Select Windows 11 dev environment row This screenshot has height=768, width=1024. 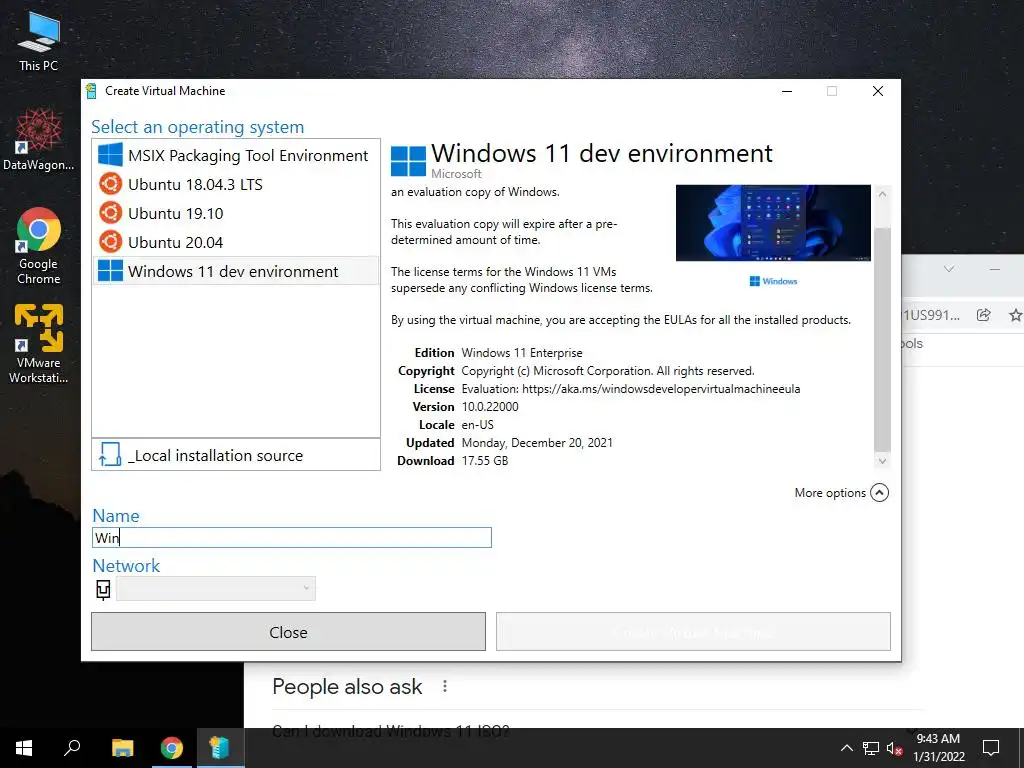pyautogui.click(x=236, y=270)
